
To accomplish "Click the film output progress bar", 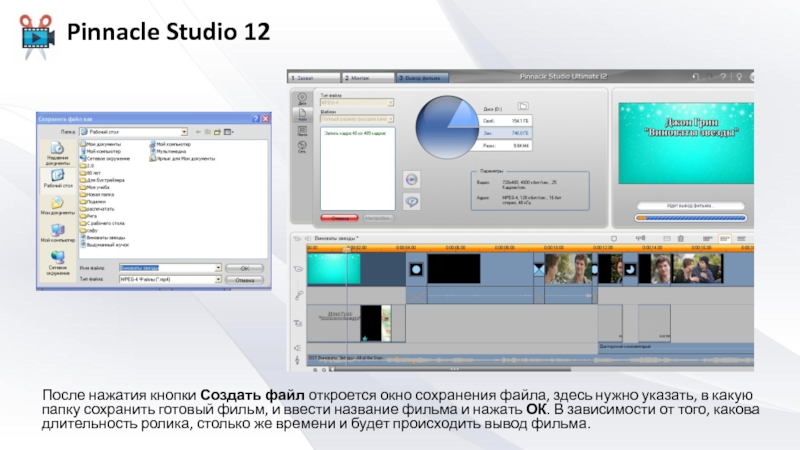I will 691,218.
